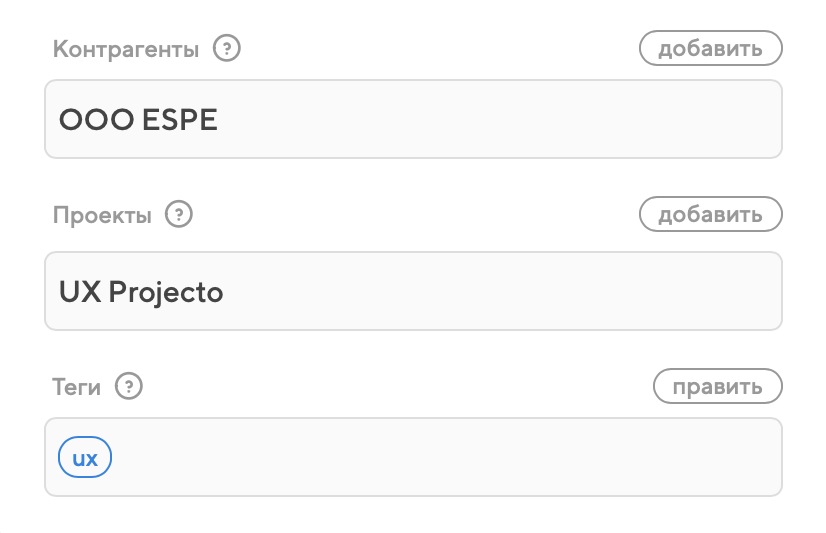The image size is (826, 533).
Task: Click the word Projecto in project field
Action: pos(166,292)
